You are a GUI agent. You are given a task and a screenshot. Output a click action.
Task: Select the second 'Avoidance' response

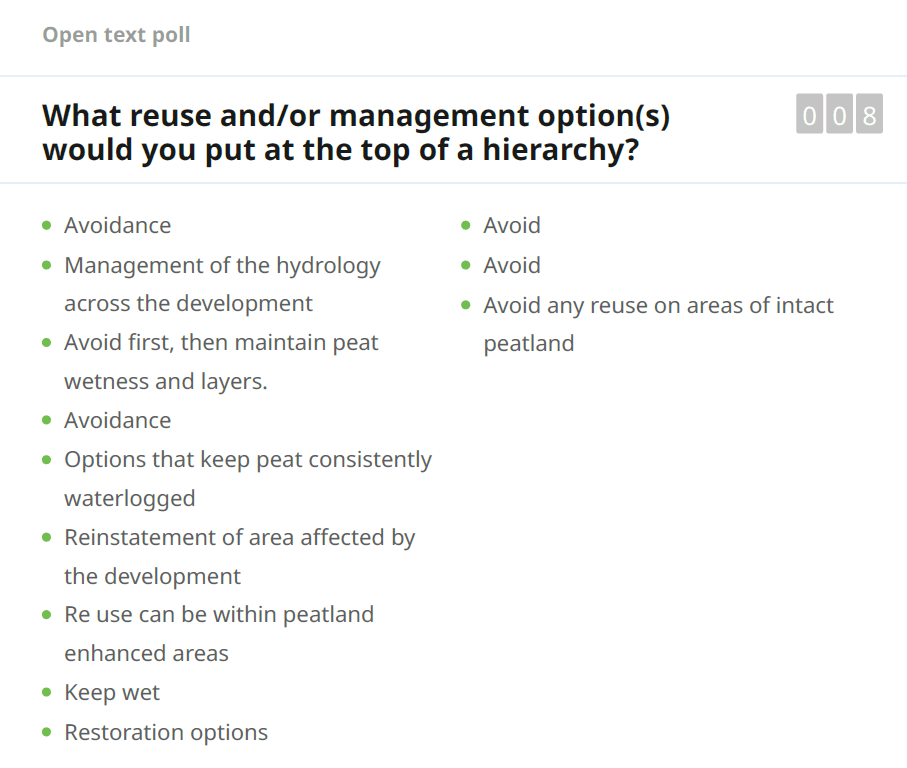pos(117,421)
